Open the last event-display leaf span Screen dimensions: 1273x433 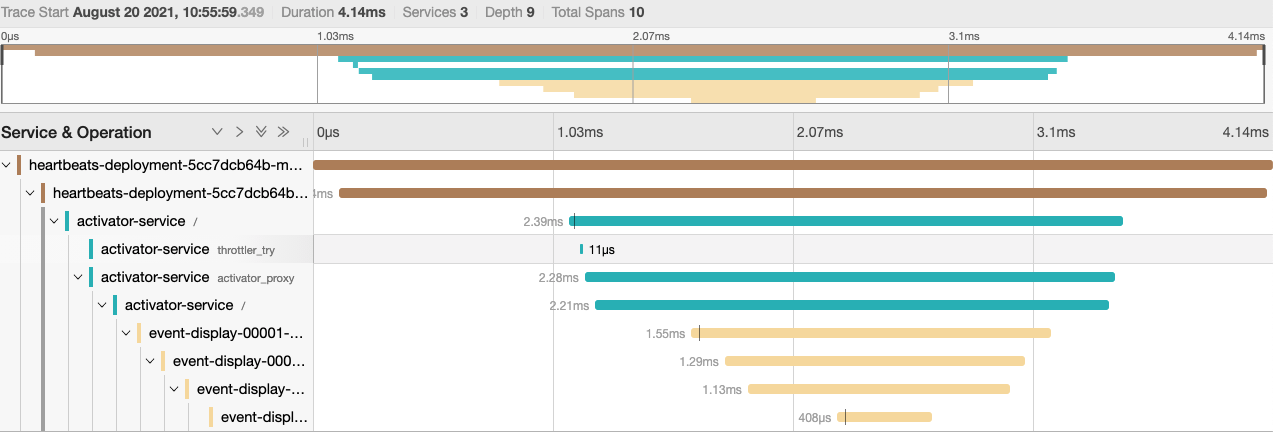(263, 417)
